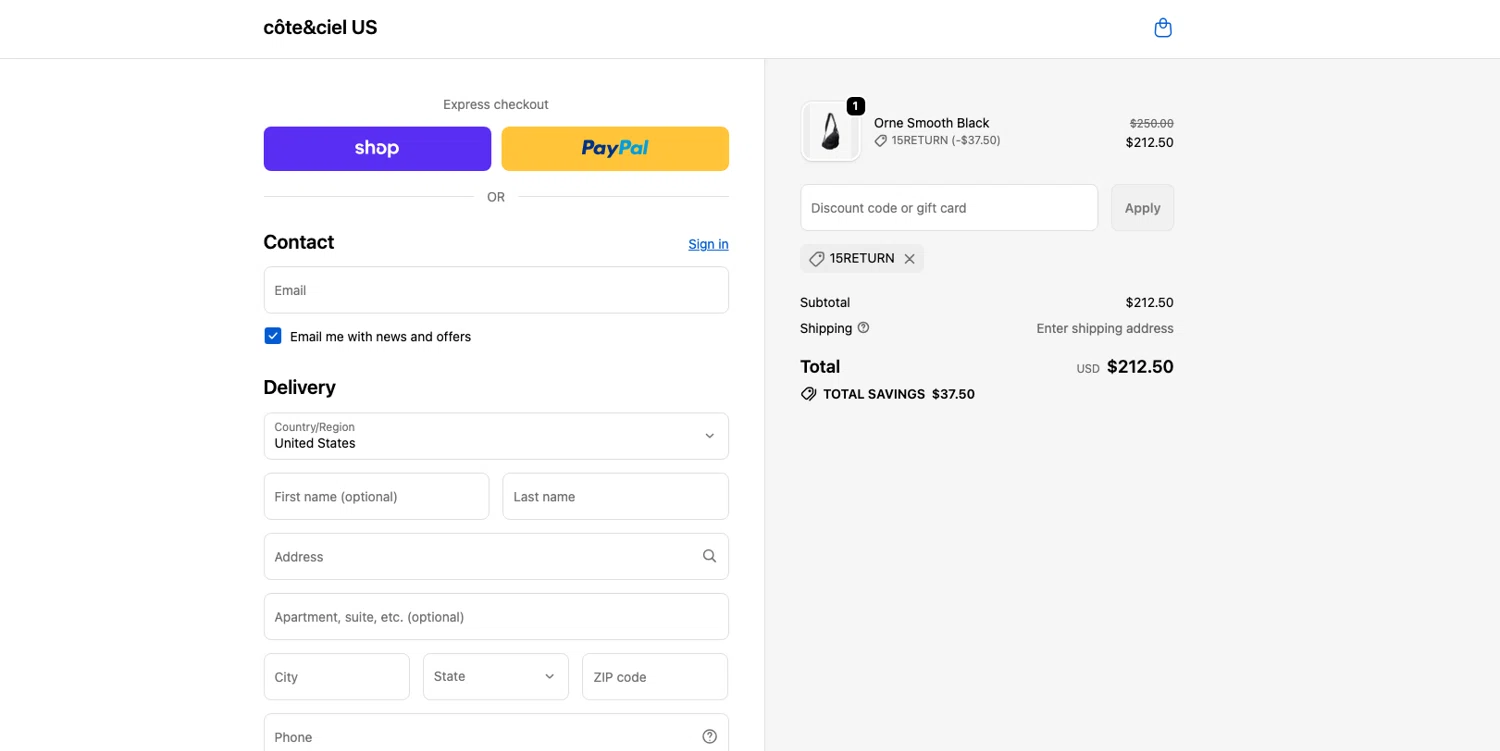The width and height of the screenshot is (1500, 751).
Task: Click the Apply discount button
Action: 1142,208
